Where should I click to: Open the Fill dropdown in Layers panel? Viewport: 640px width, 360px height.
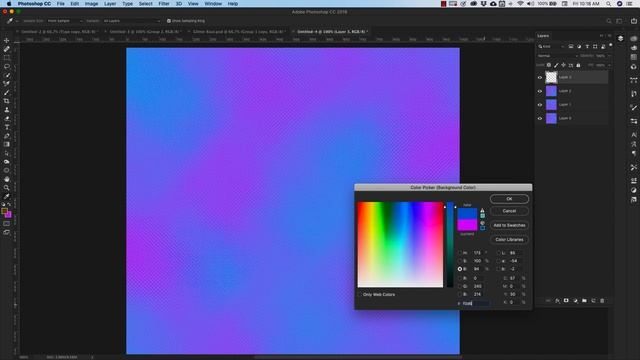coord(609,65)
